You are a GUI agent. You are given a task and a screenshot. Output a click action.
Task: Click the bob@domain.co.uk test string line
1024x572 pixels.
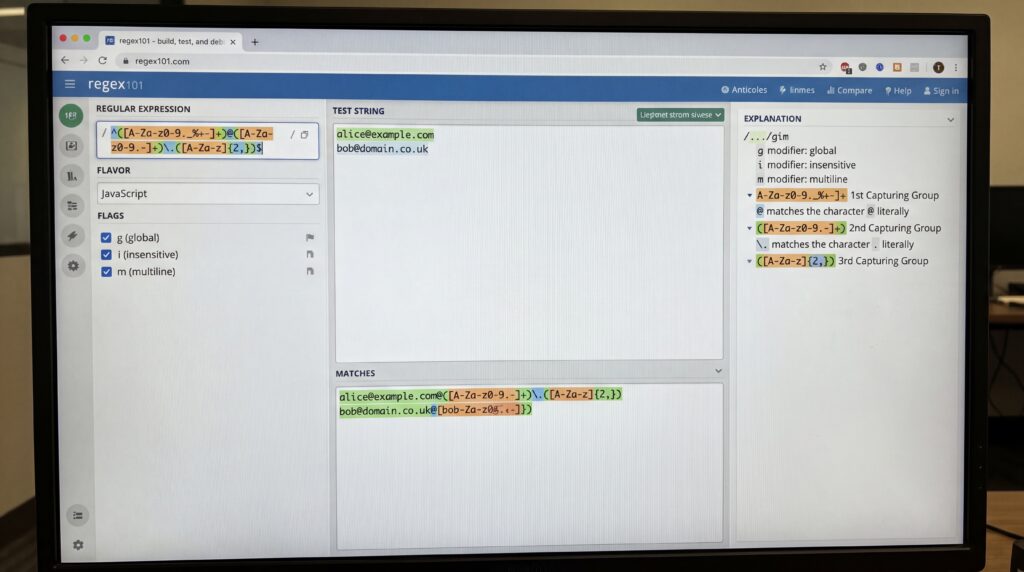click(x=382, y=149)
